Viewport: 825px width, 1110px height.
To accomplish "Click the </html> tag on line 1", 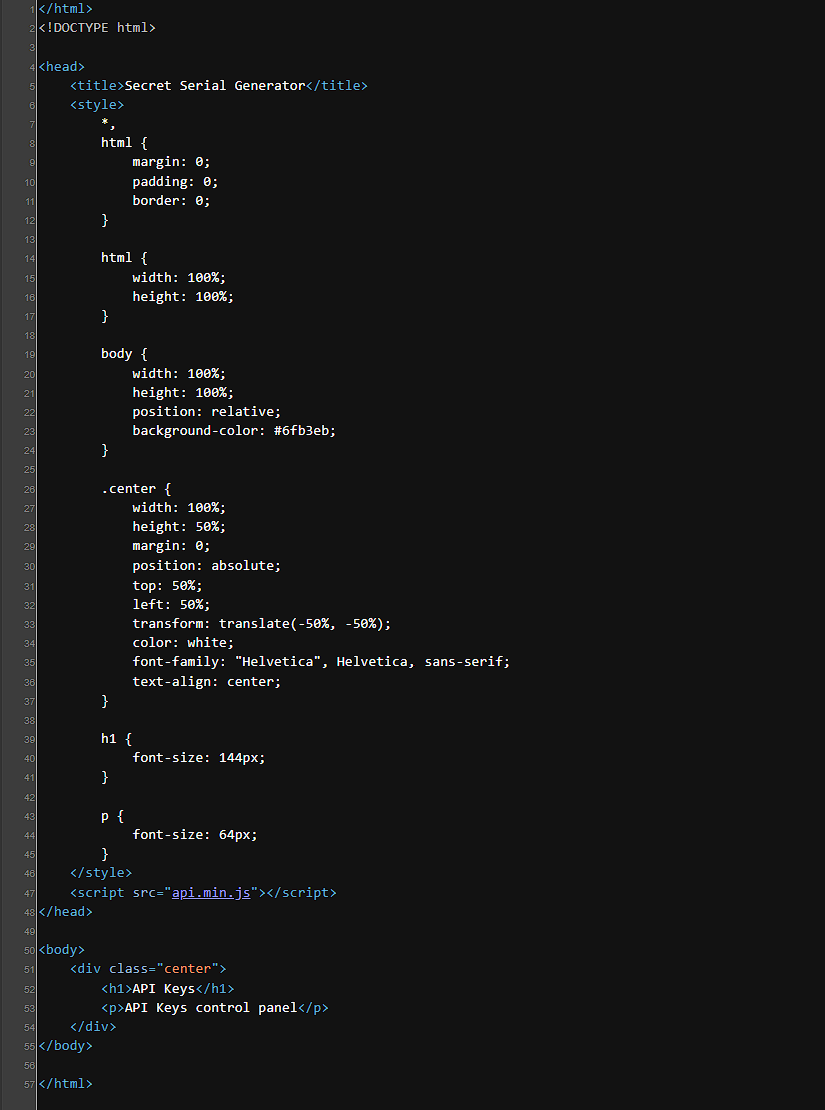I will [x=66, y=9].
